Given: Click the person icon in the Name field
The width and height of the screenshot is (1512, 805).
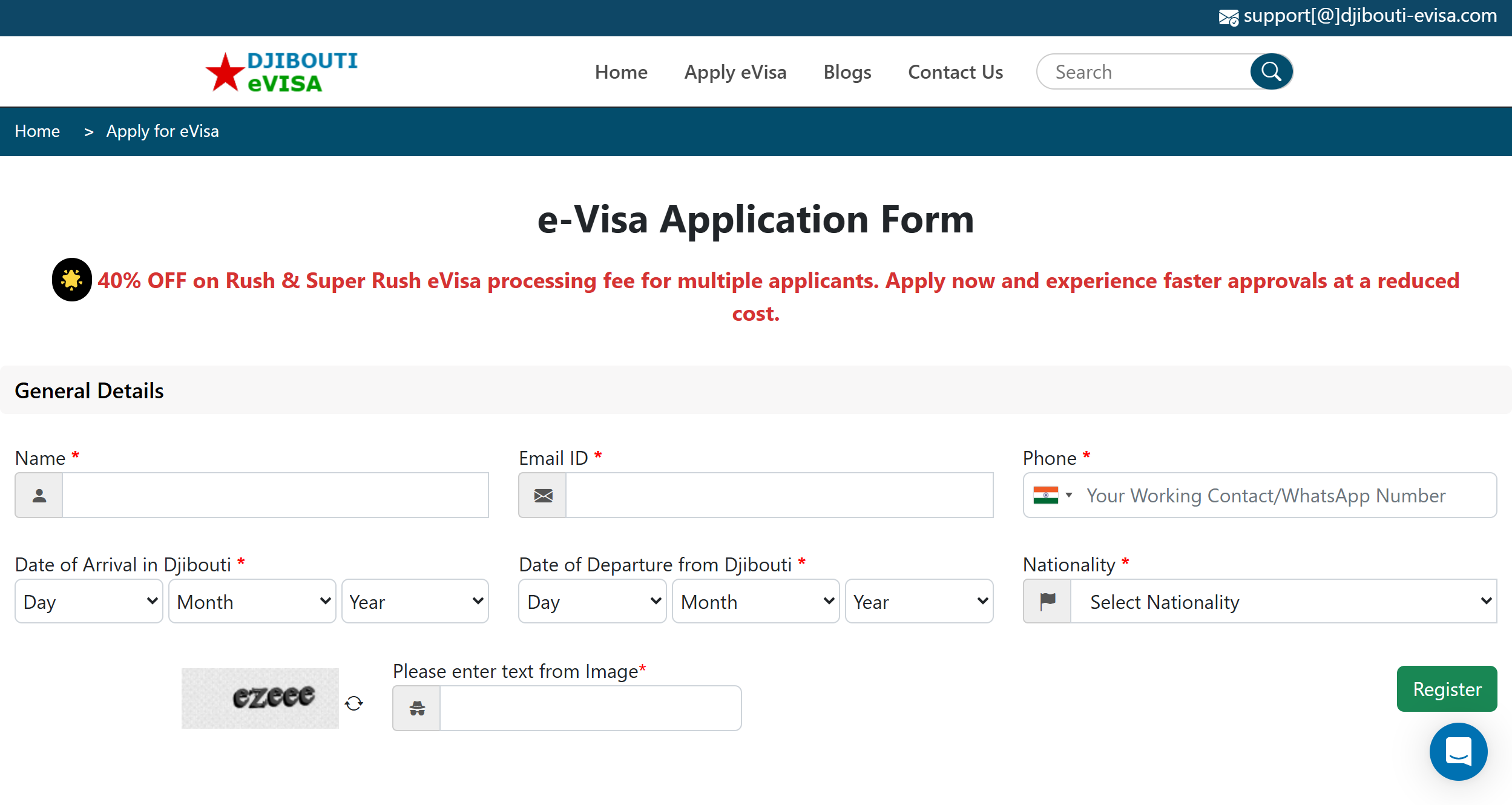Looking at the screenshot, I should tap(38, 494).
